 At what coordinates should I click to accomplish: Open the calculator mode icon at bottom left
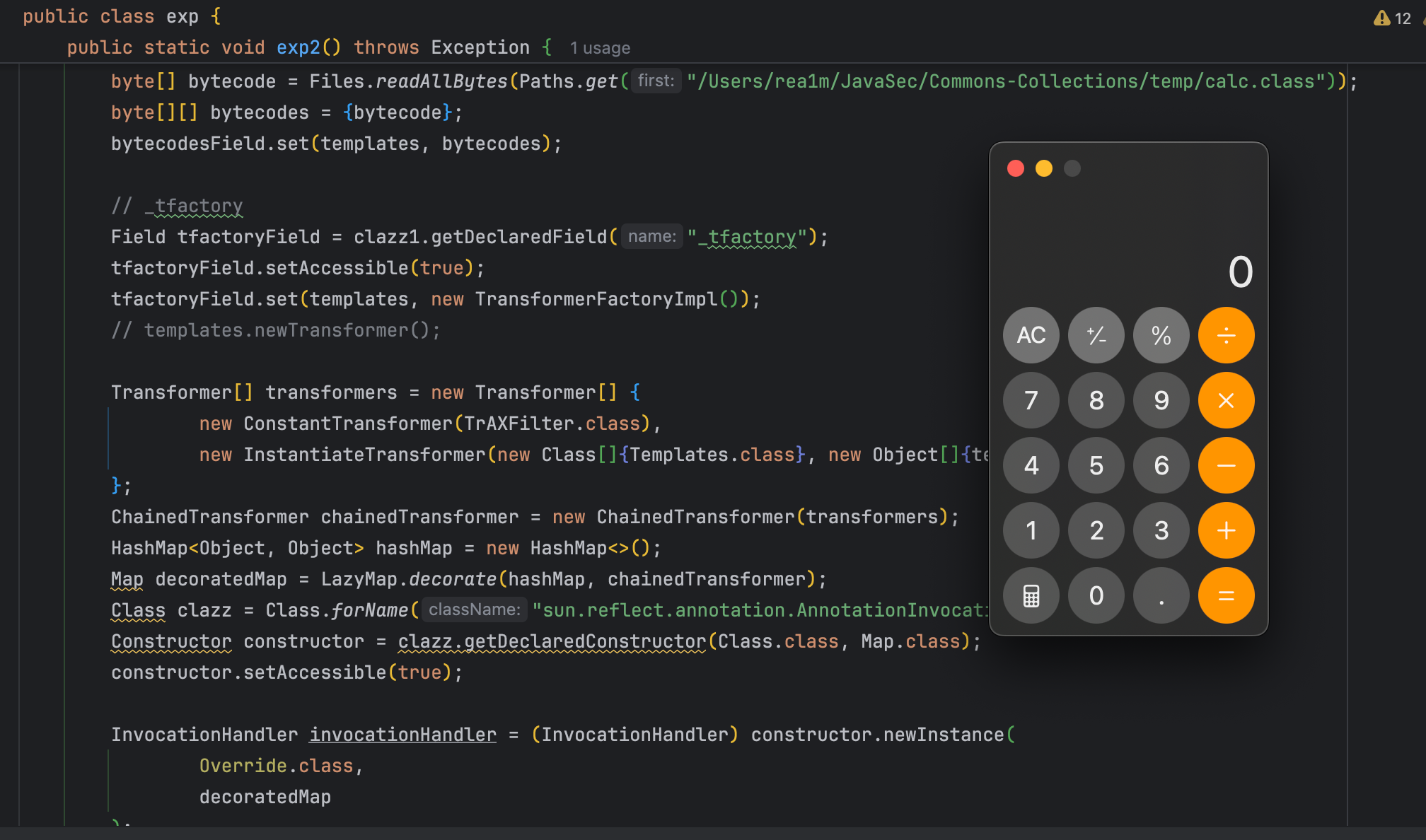click(x=1031, y=595)
